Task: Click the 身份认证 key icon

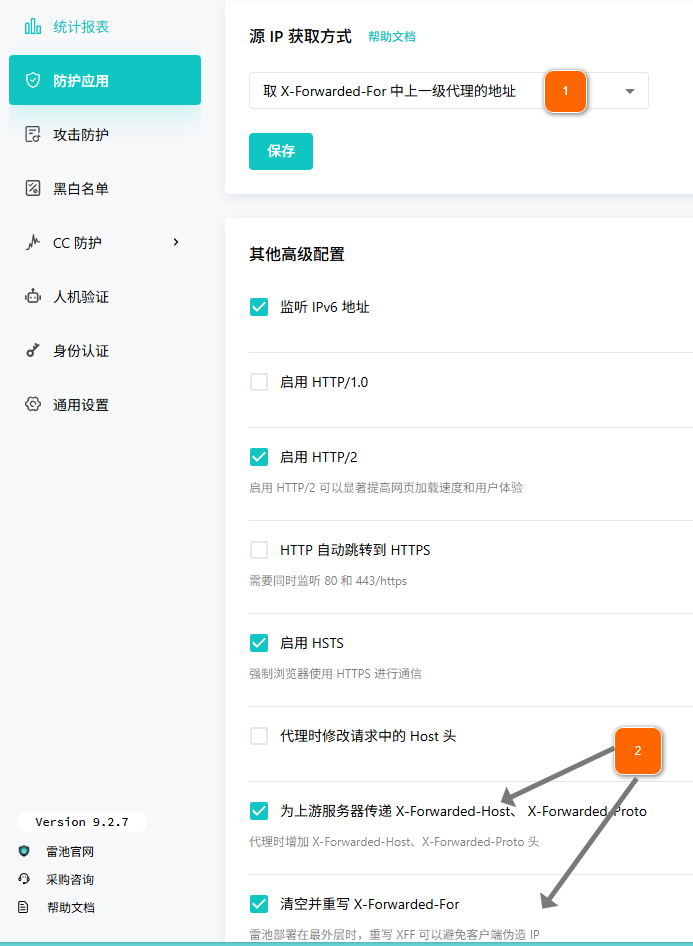Action: (33, 351)
